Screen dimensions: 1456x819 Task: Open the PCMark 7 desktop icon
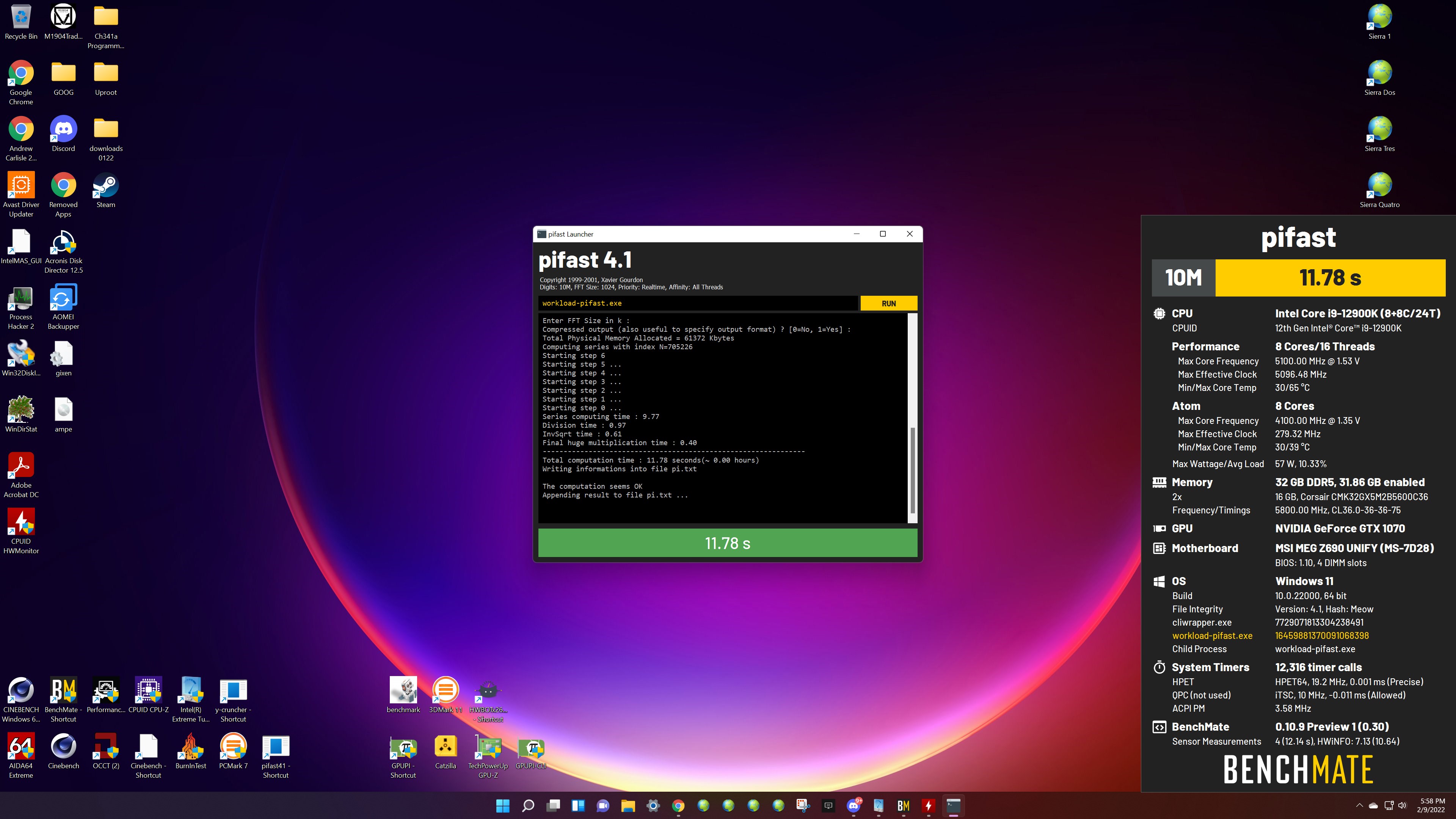point(233,751)
